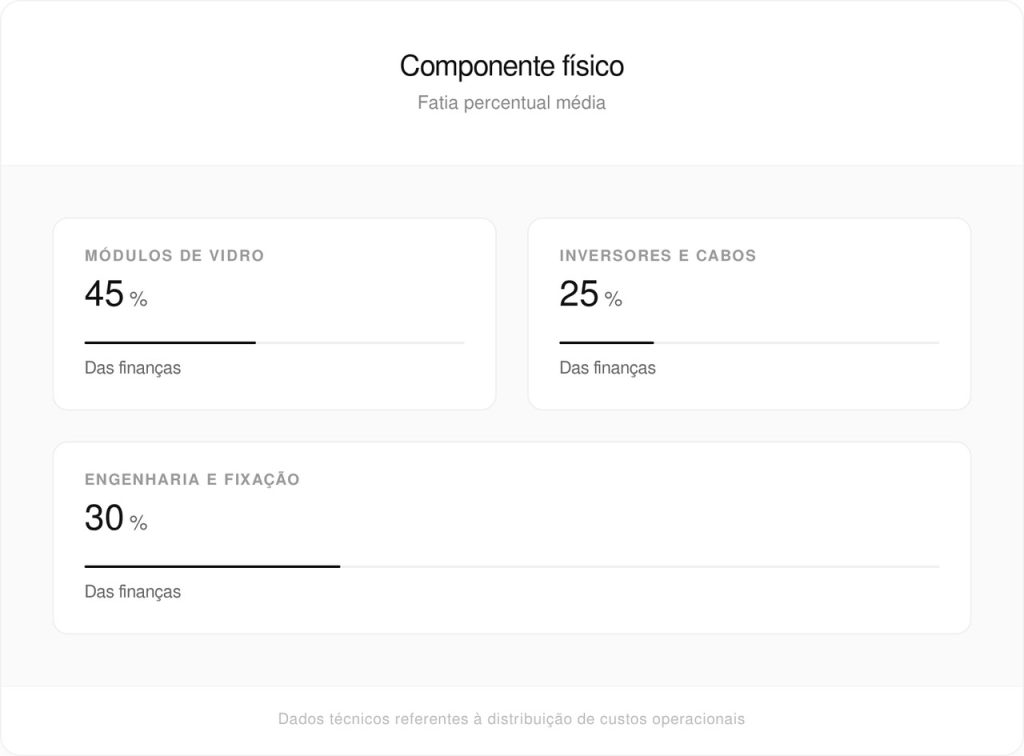Click "Das finanças" under Módulos de Vidro
Image resolution: width=1024 pixels, height=756 pixels.
click(x=132, y=368)
